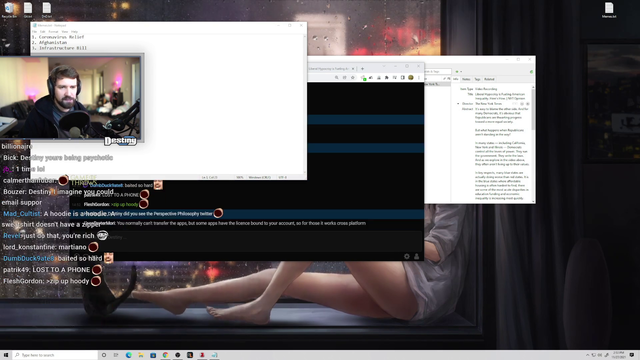Click the Zotero sync status icon at right

click(531, 71)
